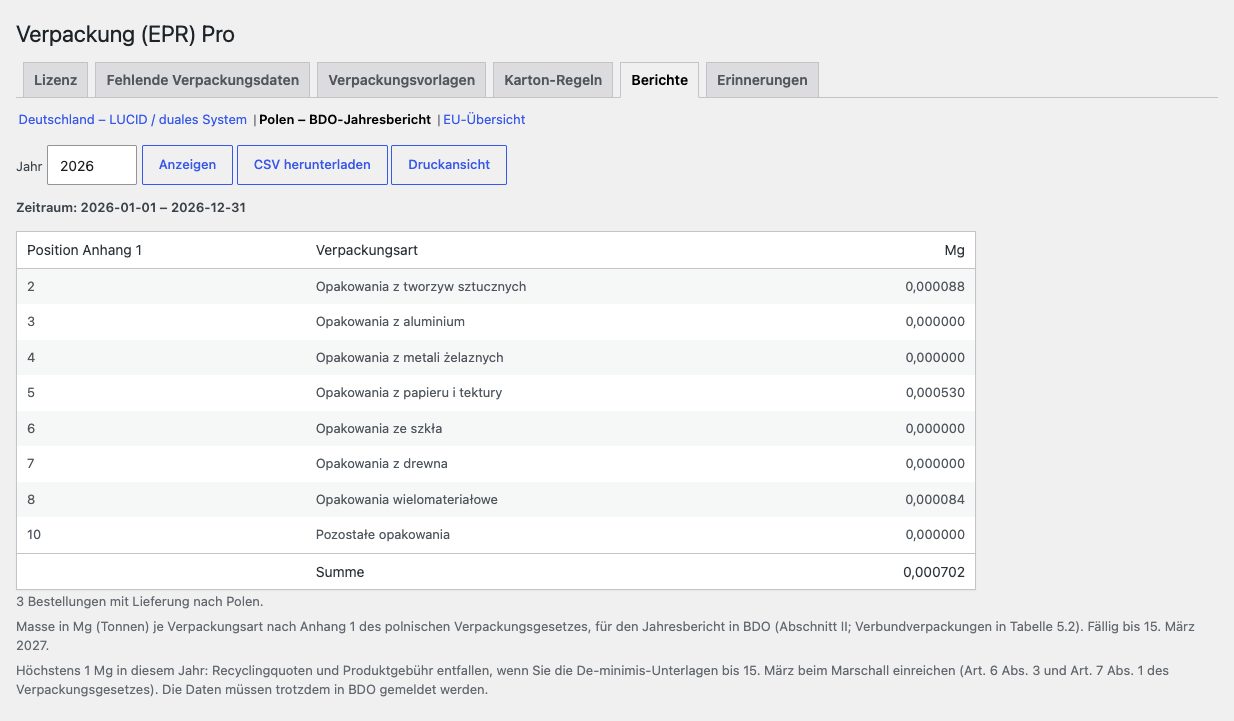
Task: Select Opakowania z aluminium row text
Action: pos(390,322)
